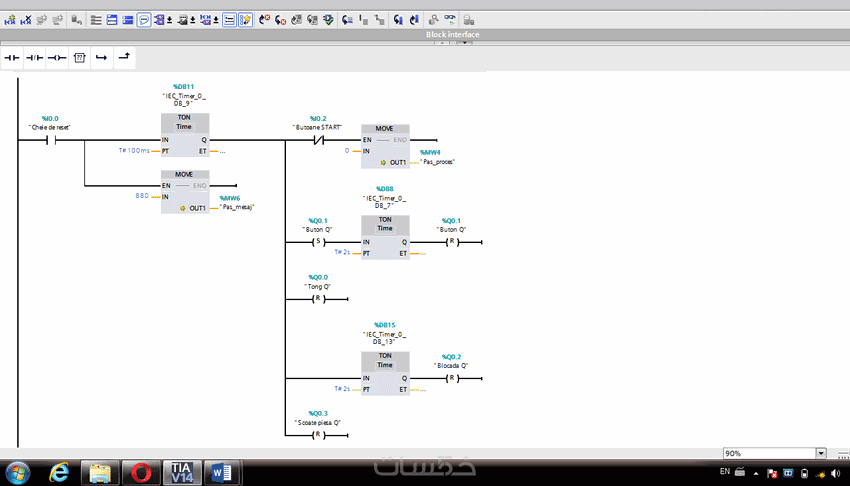Go to the previous error icon
Screen dimensions: 850x486
(x=264, y=20)
